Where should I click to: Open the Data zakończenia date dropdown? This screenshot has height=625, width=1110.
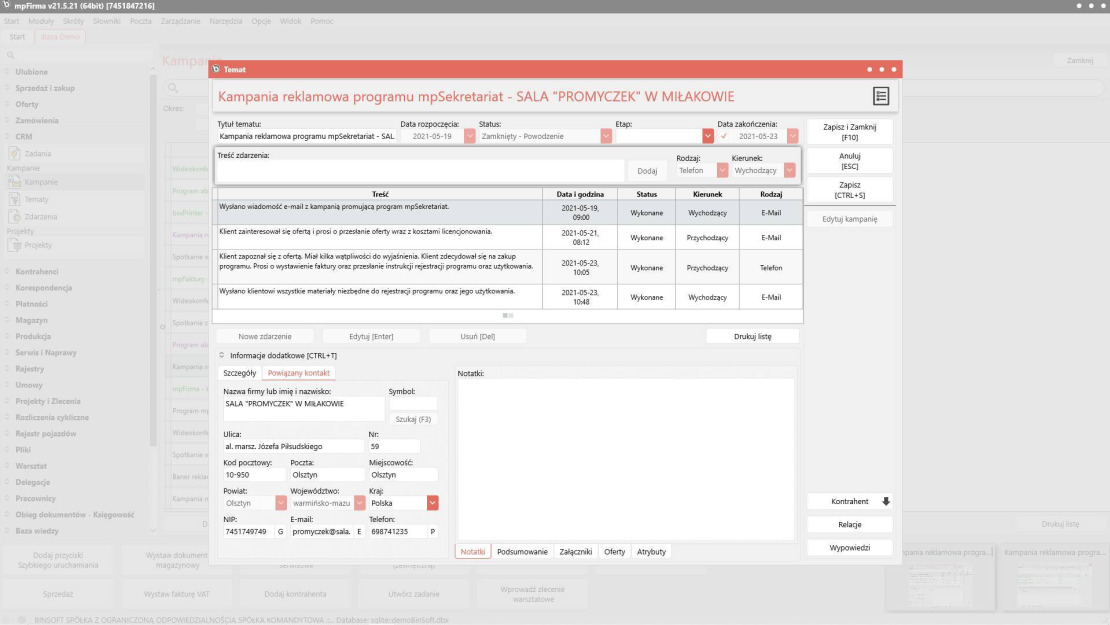(792, 136)
